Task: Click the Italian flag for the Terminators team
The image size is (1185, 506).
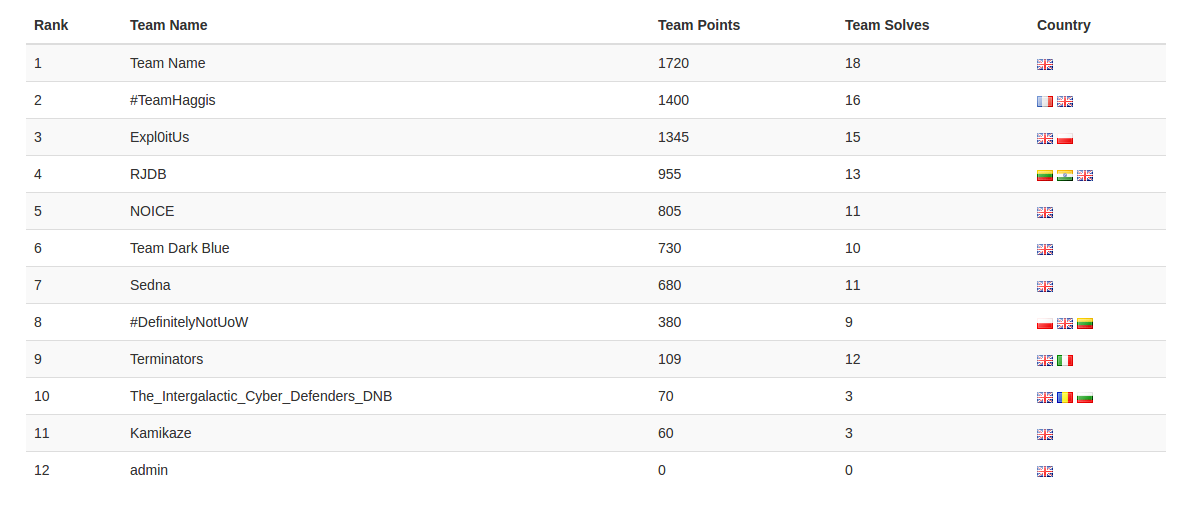Action: coord(1065,360)
